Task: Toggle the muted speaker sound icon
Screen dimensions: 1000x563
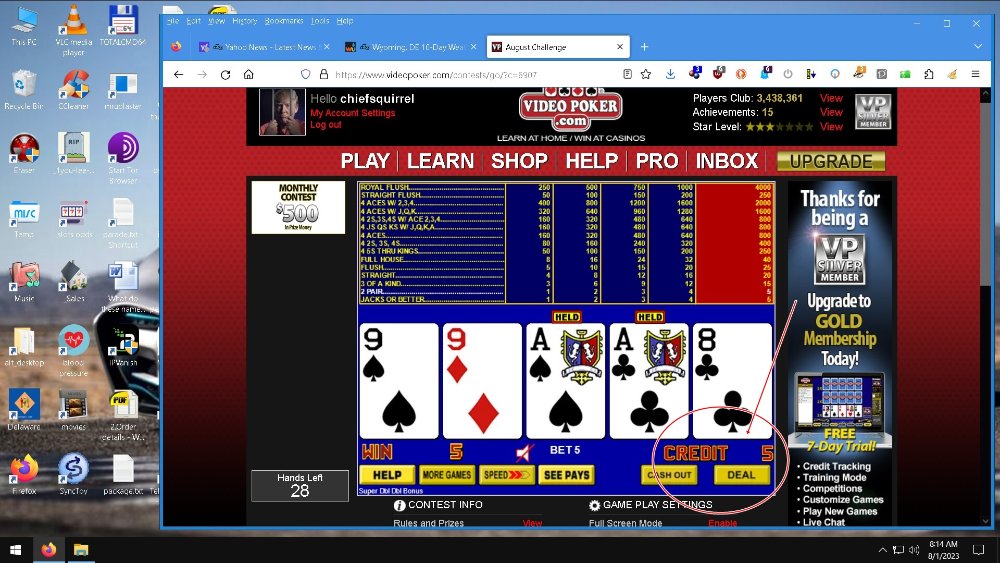Action: point(523,452)
